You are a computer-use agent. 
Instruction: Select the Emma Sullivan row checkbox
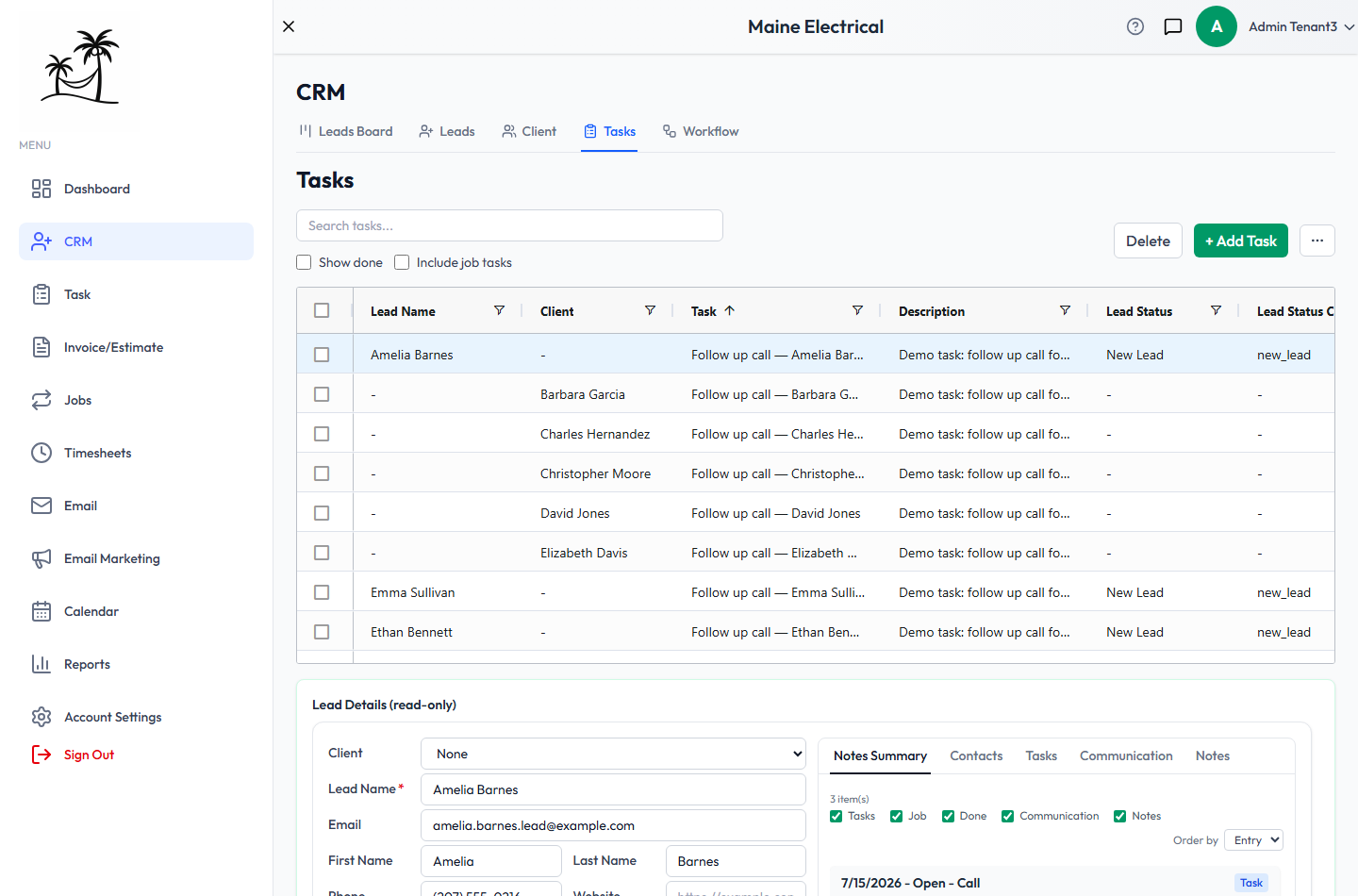[x=322, y=592]
